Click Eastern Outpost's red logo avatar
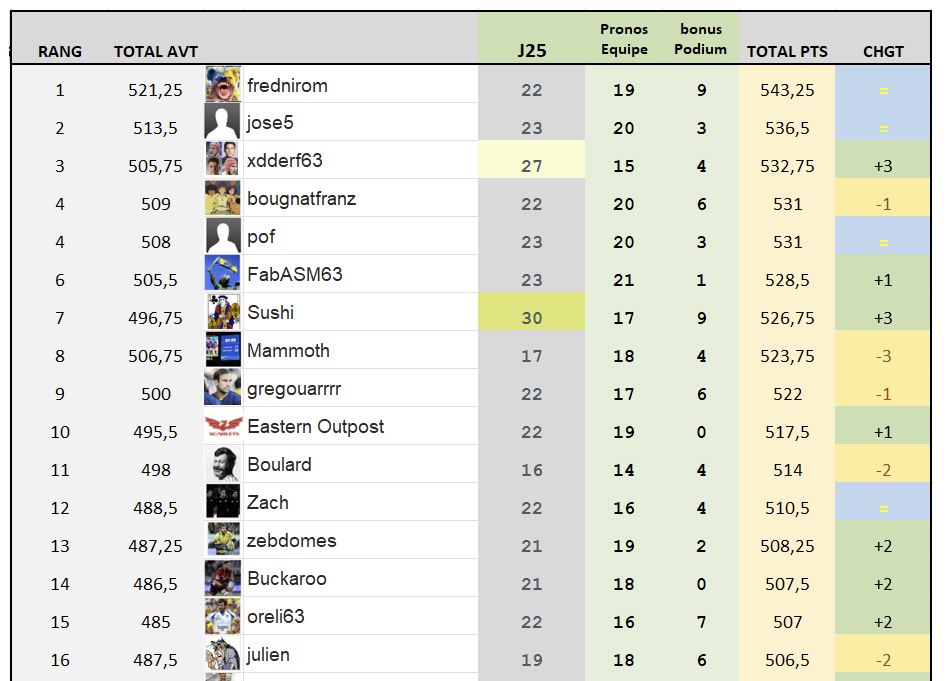 coord(222,427)
